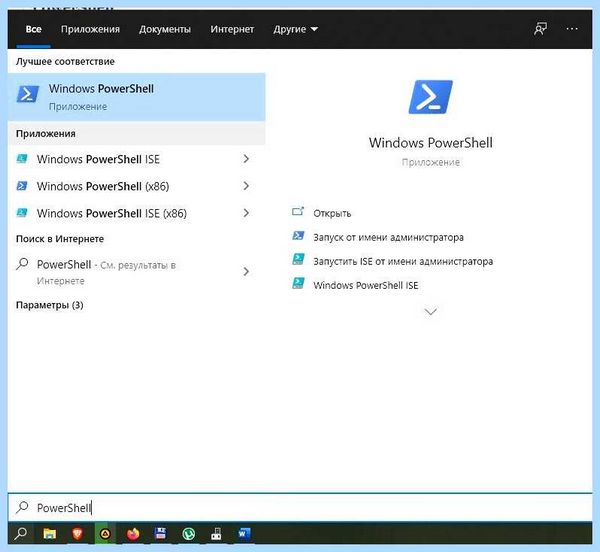Click the Приложения section heading in results
Viewport: 600px width, 552px height.
coord(46,134)
